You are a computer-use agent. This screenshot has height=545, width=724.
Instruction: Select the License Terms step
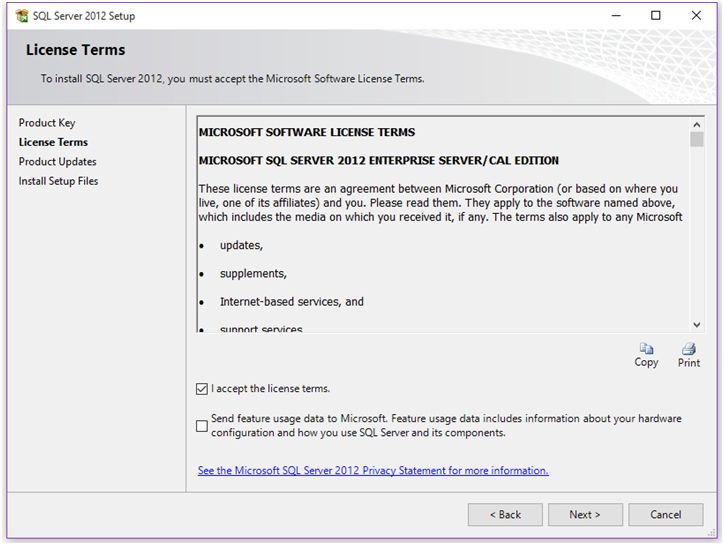(53, 142)
